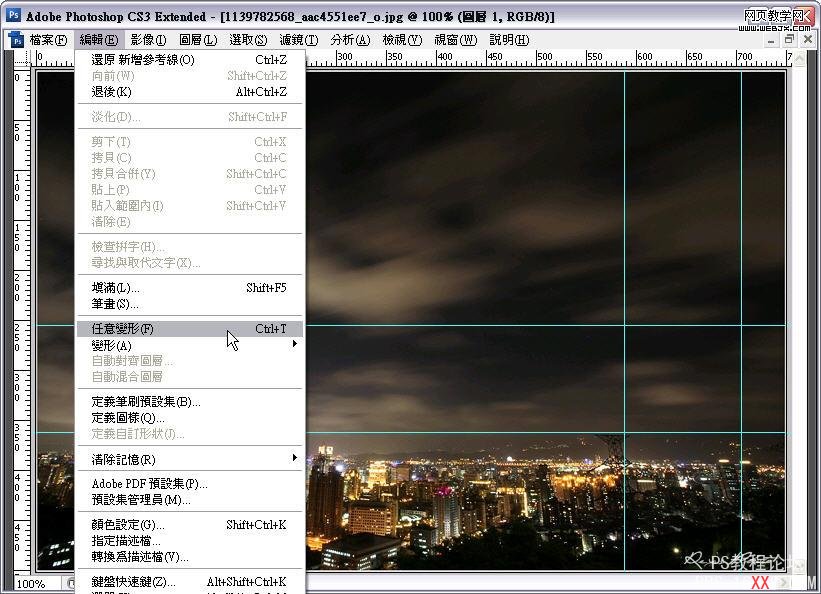Click the vertical scrollbar up arrow
The image size is (821, 594).
pyautogui.click(x=800, y=59)
